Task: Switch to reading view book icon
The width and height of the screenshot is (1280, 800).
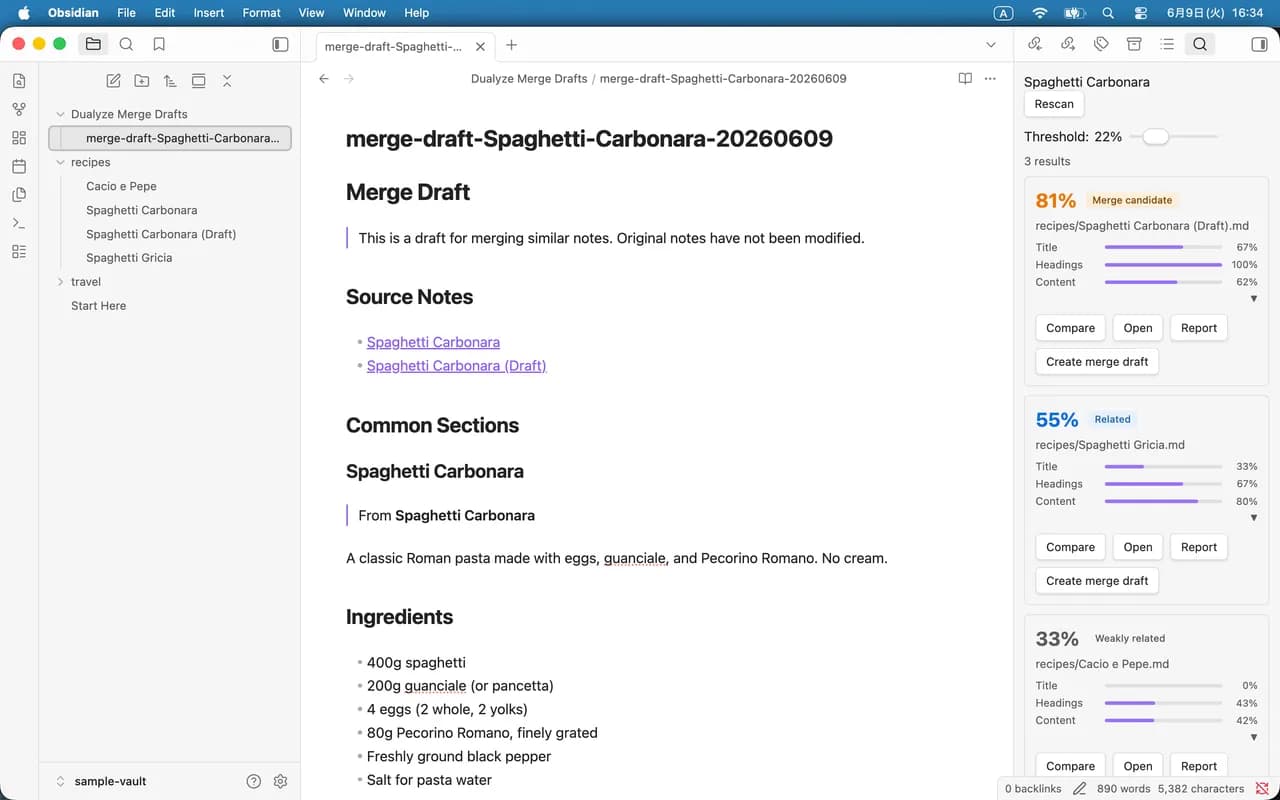Action: coord(965,78)
